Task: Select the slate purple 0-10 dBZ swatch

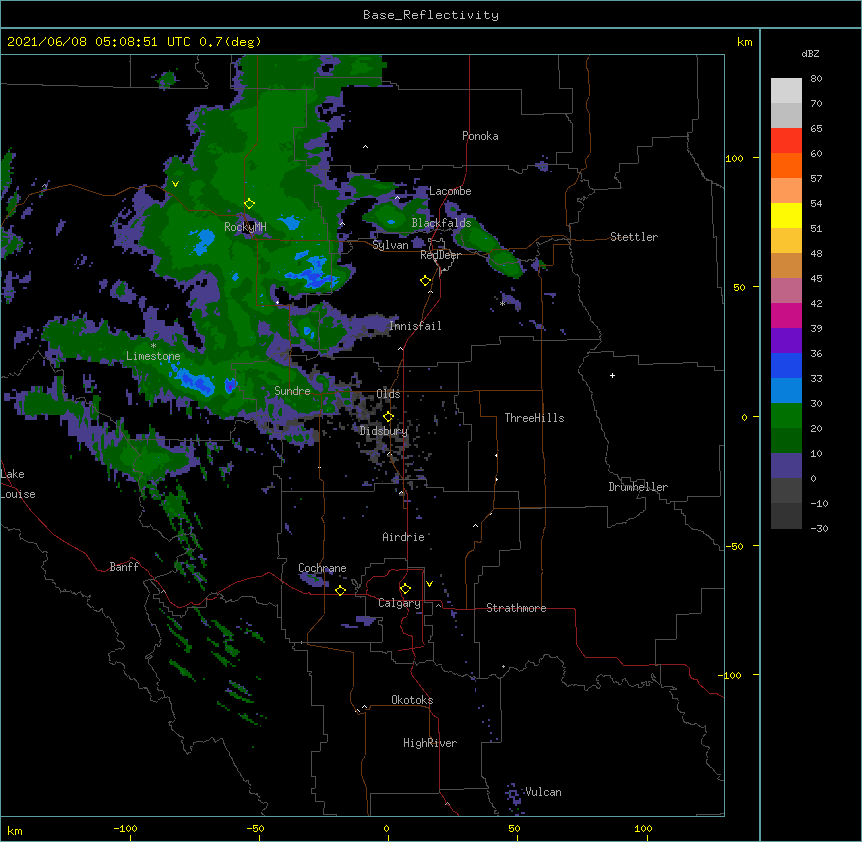Action: (786, 466)
